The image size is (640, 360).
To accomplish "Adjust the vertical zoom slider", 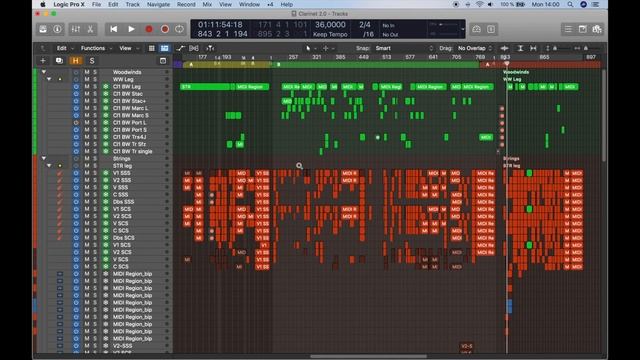I will (558, 48).
